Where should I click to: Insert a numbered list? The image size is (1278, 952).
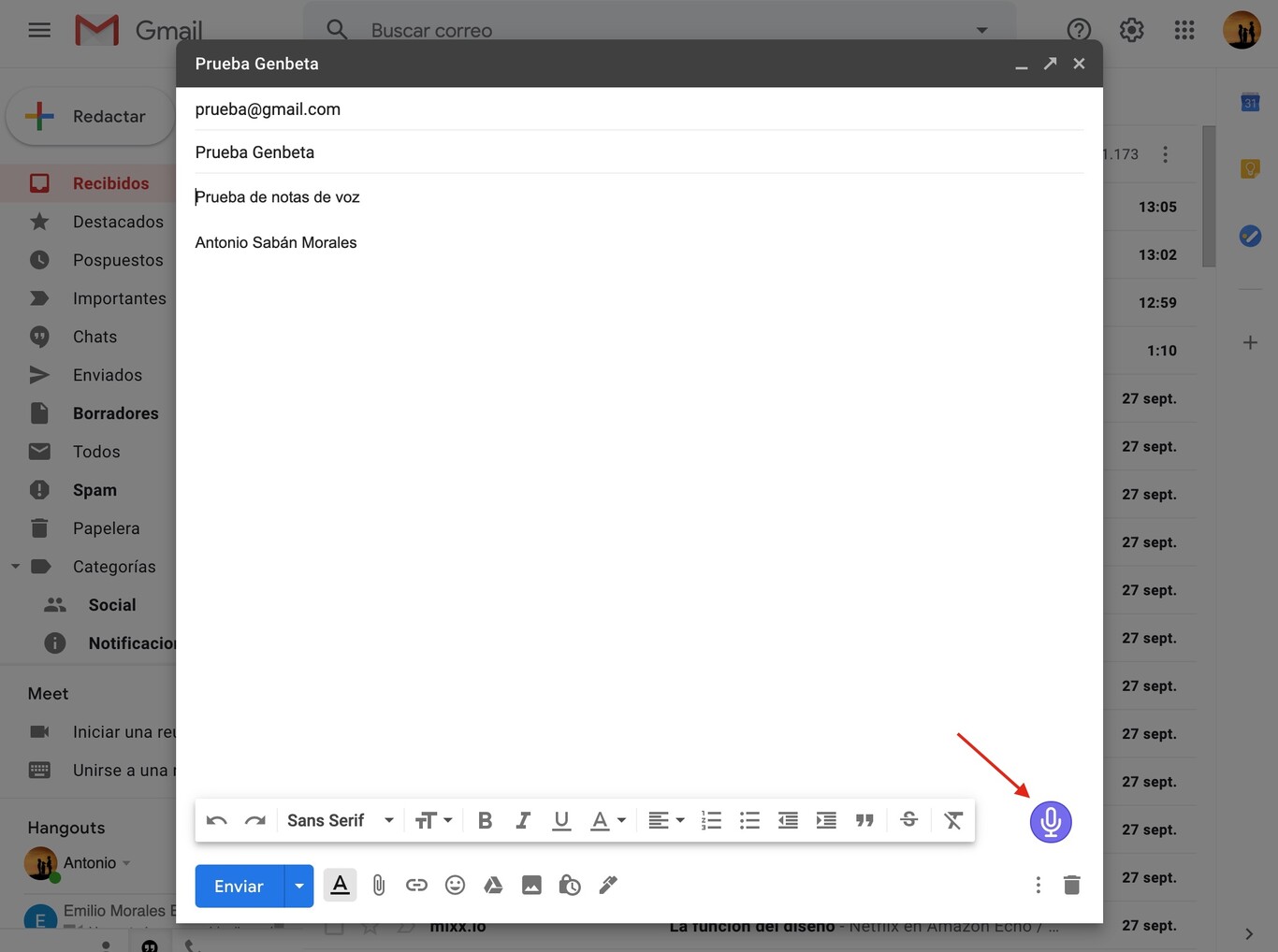tap(711, 820)
